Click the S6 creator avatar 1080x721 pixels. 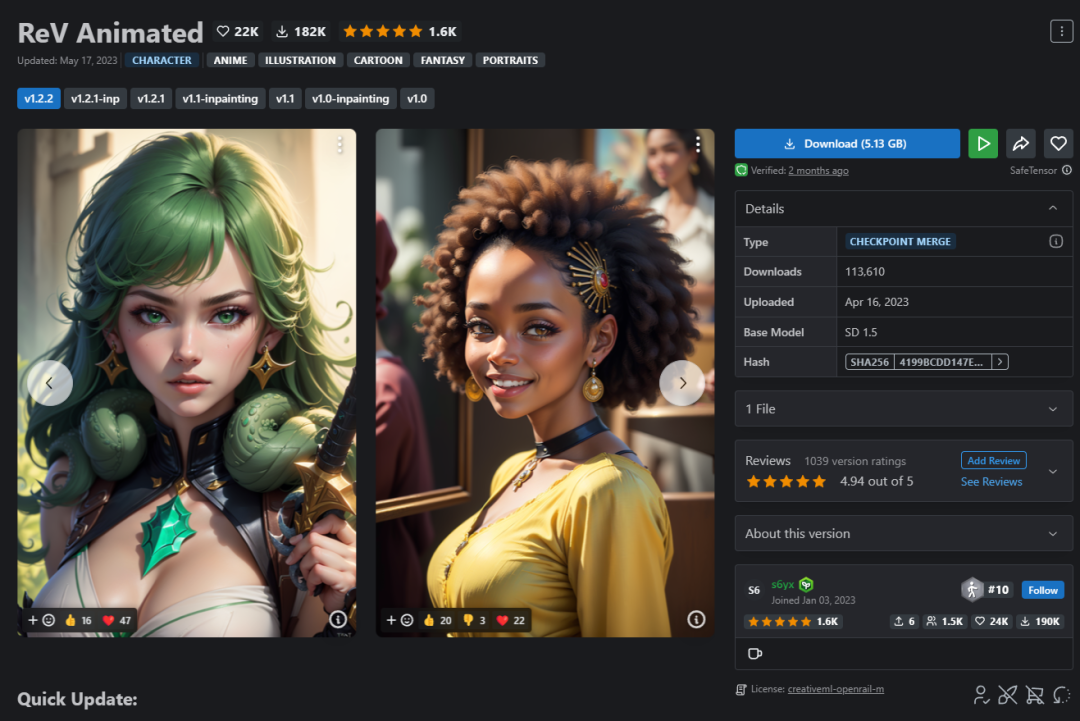point(754,590)
